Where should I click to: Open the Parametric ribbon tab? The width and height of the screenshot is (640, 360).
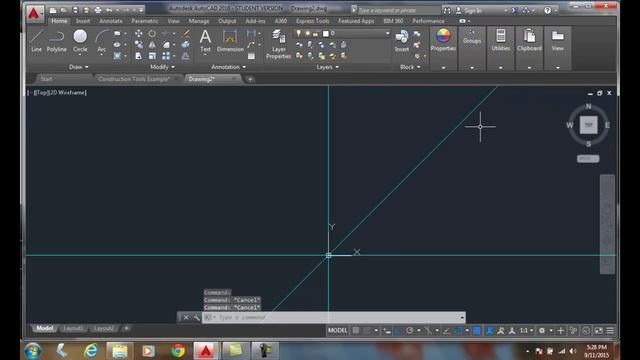pyautogui.click(x=144, y=21)
